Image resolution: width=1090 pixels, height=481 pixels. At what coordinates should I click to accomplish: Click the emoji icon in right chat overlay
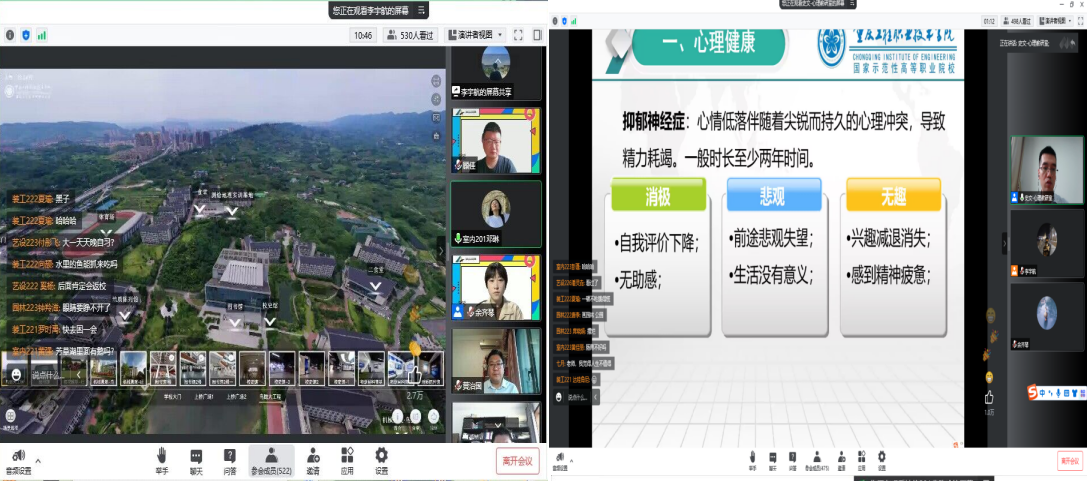point(558,396)
